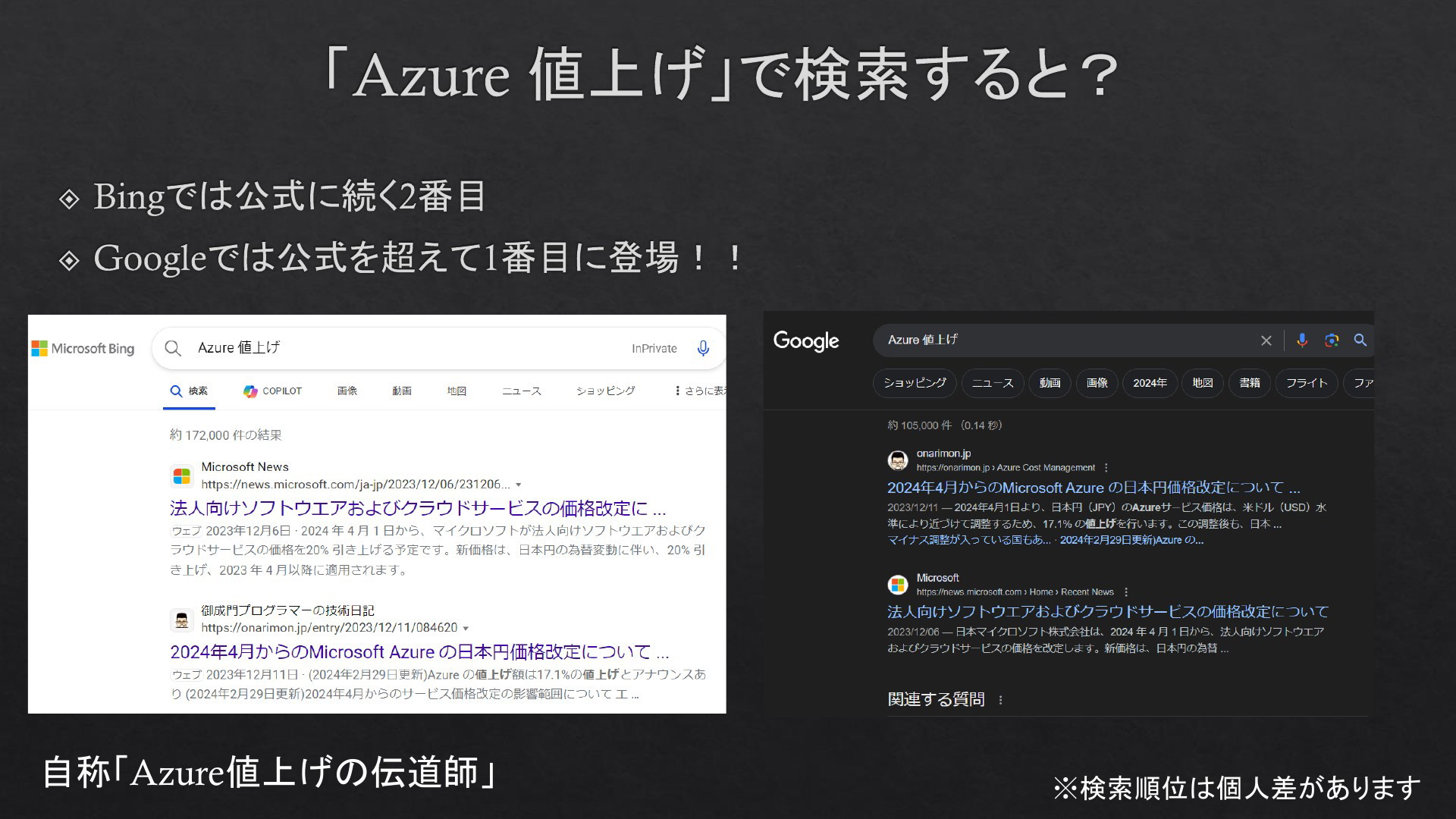This screenshot has height=819, width=1456.
Task: Click the 地図 filter chip in Google
Action: 1202,383
